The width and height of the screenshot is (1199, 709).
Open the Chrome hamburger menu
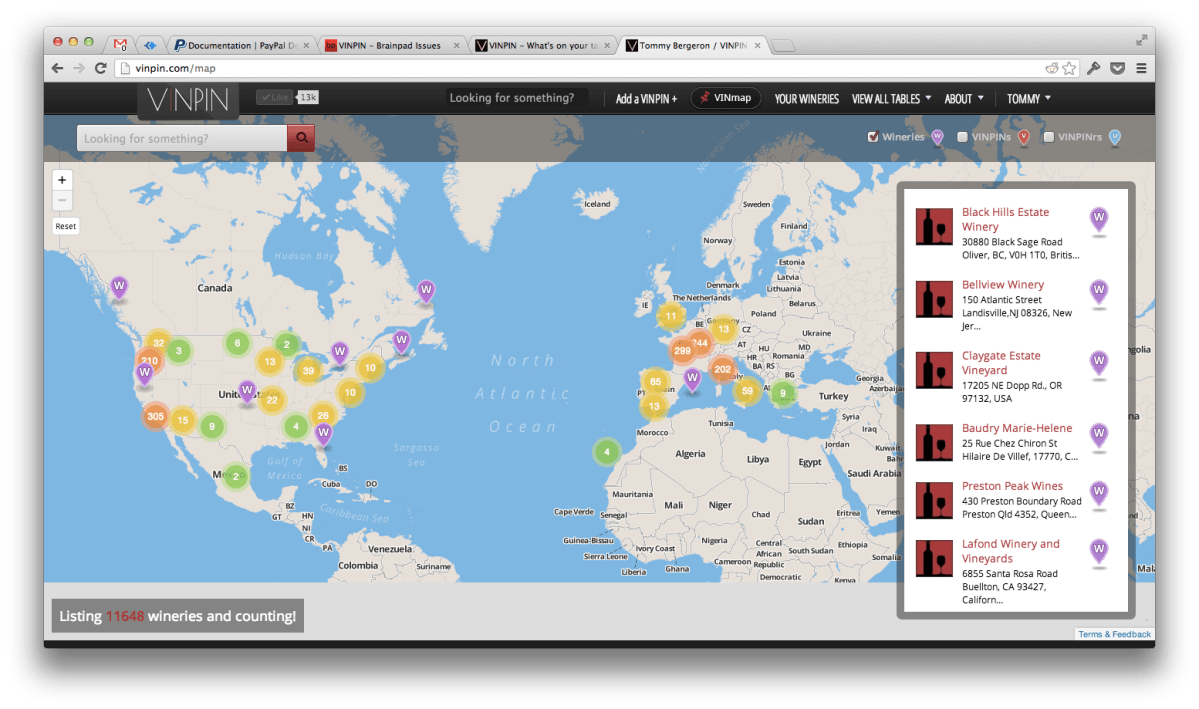1141,68
